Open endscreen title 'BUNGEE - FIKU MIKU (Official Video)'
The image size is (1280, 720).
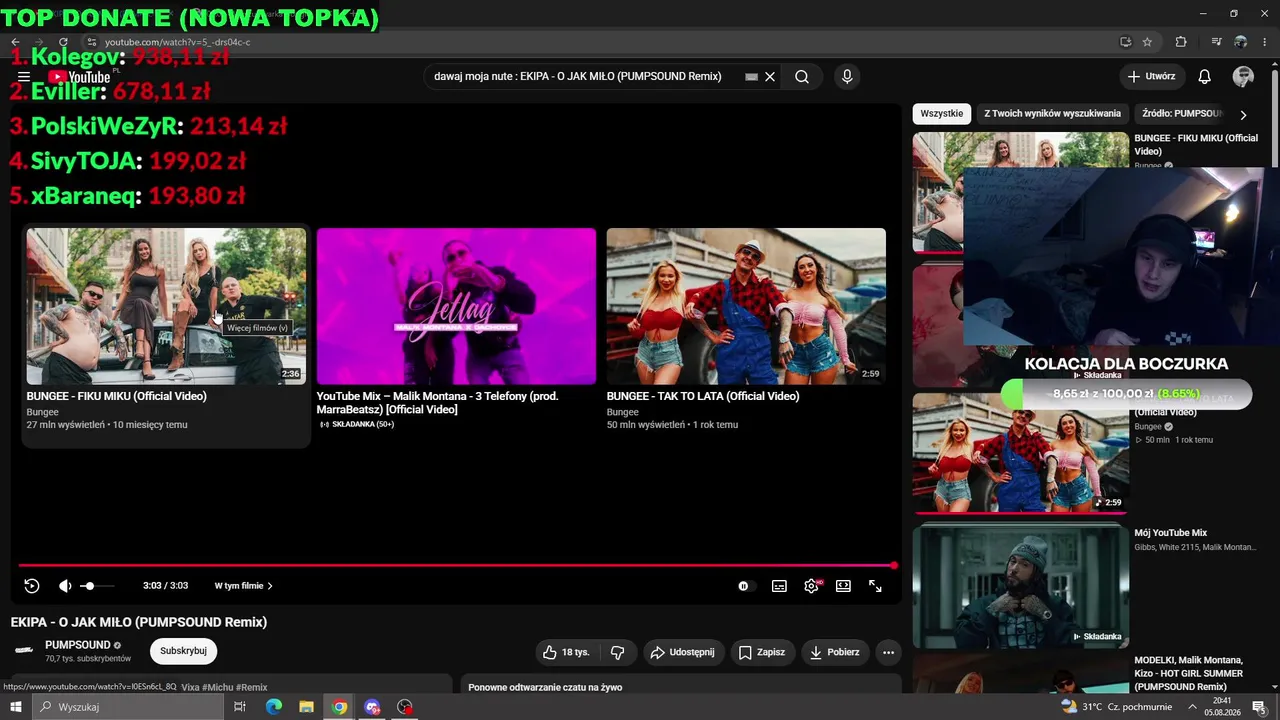point(116,396)
